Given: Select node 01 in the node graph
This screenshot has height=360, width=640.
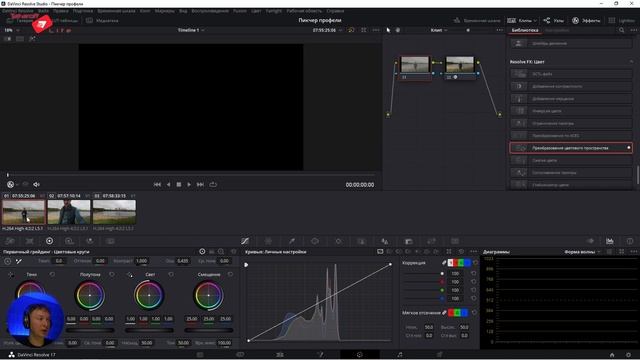Looking at the screenshot, I should [415, 68].
